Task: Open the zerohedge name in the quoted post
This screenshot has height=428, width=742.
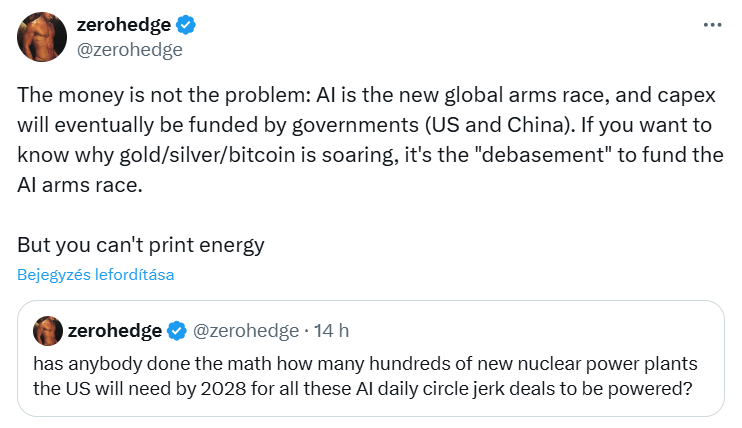Action: [x=115, y=330]
